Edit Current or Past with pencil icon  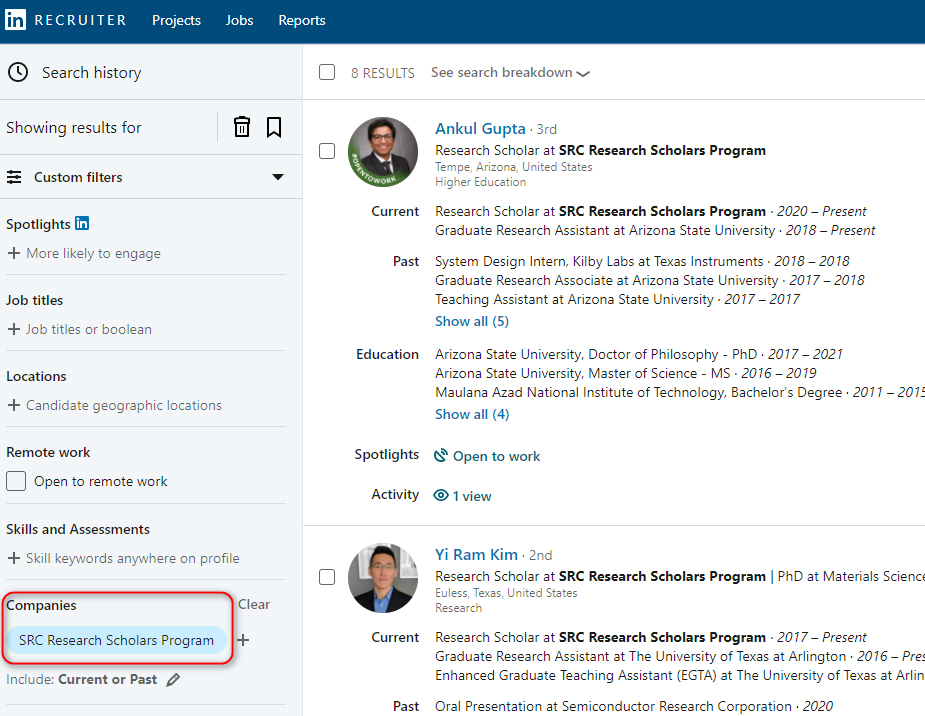(173, 680)
